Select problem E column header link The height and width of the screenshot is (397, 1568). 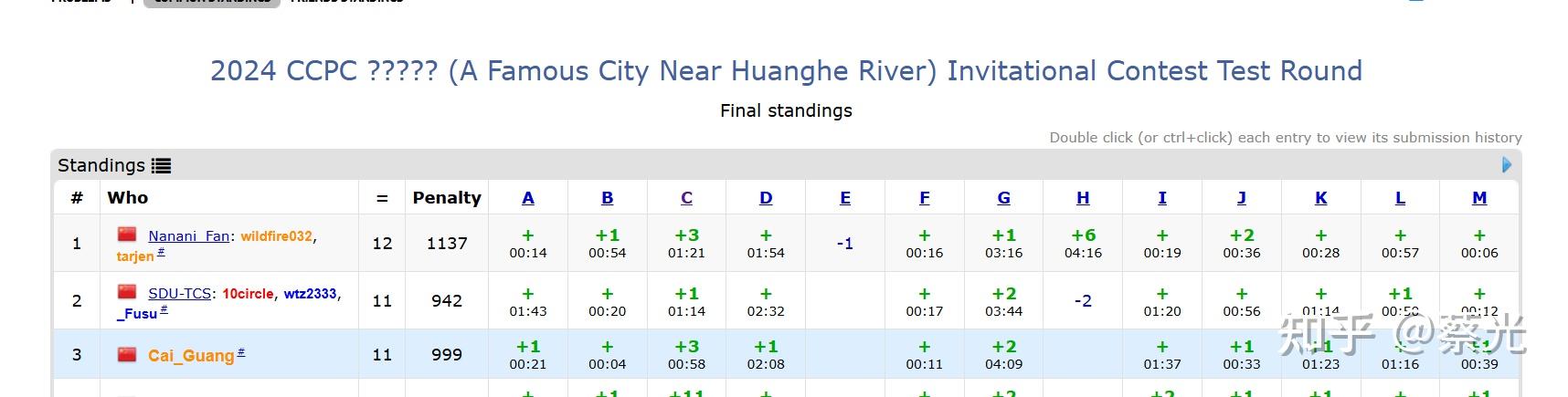click(x=845, y=198)
